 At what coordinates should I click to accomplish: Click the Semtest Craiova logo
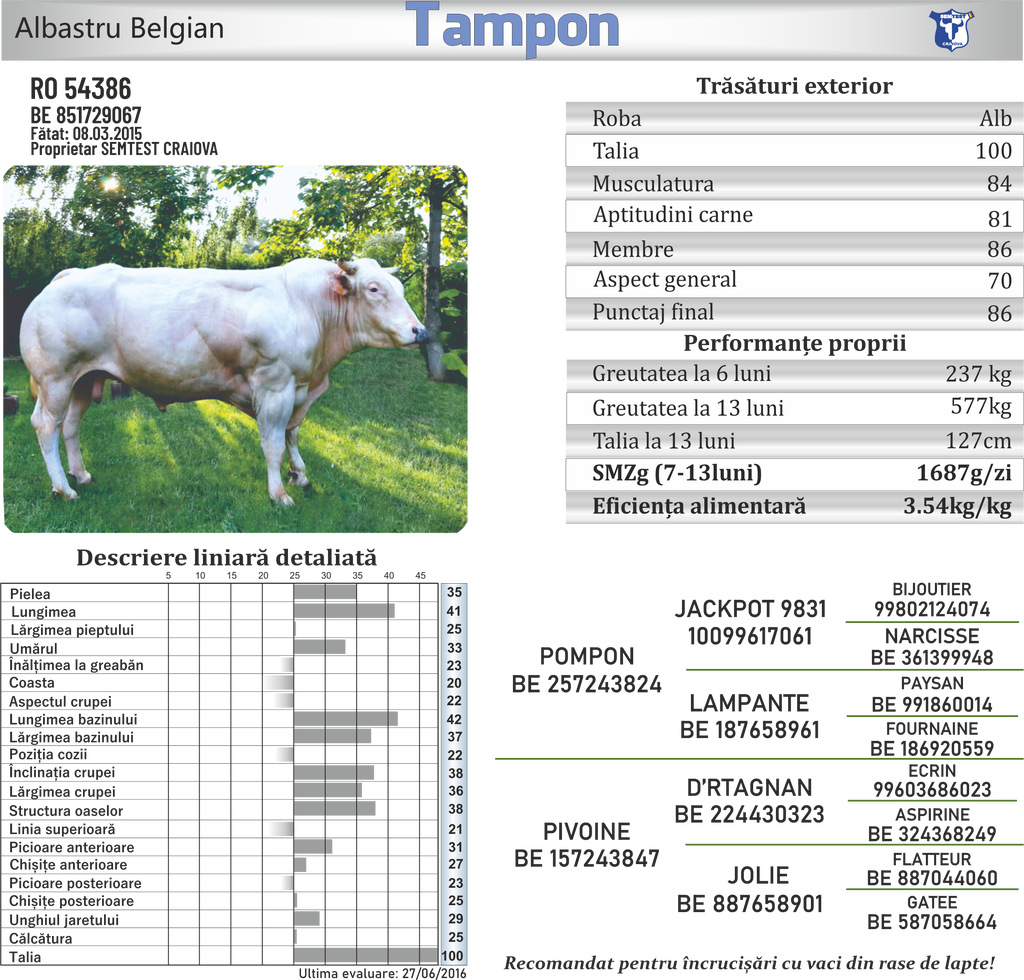point(952,29)
